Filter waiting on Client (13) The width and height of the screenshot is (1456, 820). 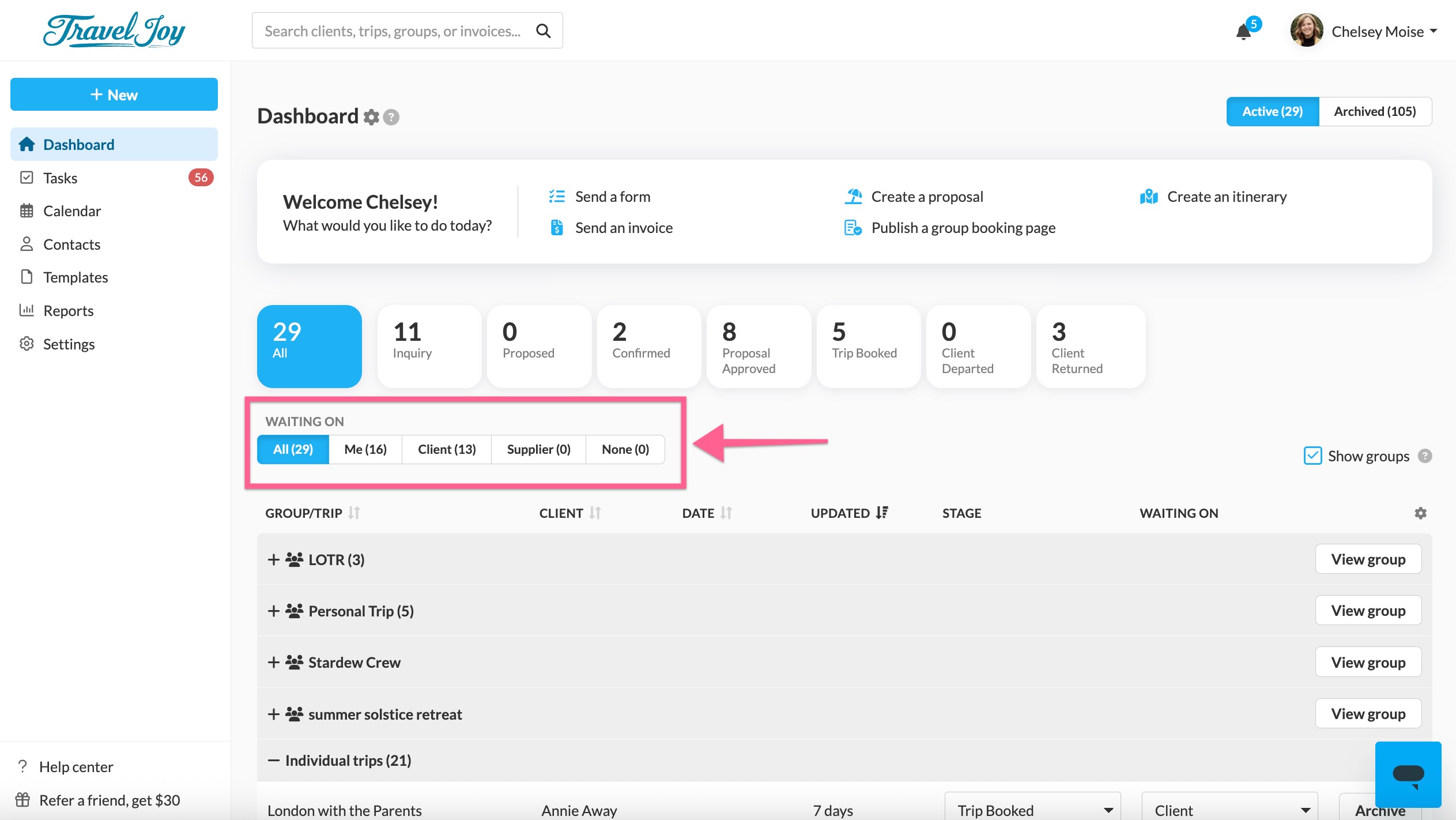point(446,449)
